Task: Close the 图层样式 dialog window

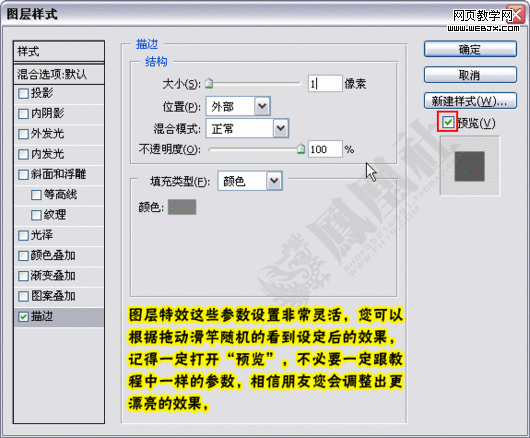Action: (517, 15)
